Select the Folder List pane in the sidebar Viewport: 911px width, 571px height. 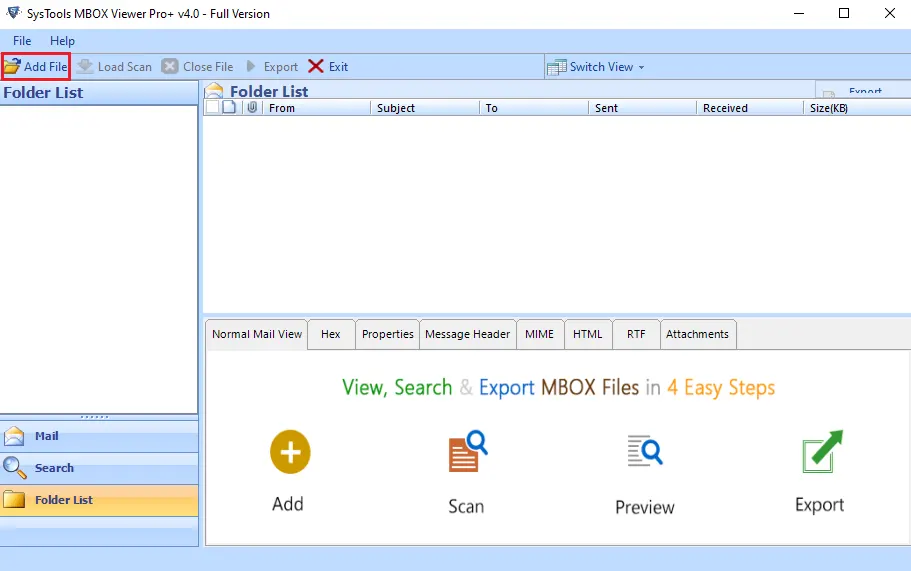[99, 500]
